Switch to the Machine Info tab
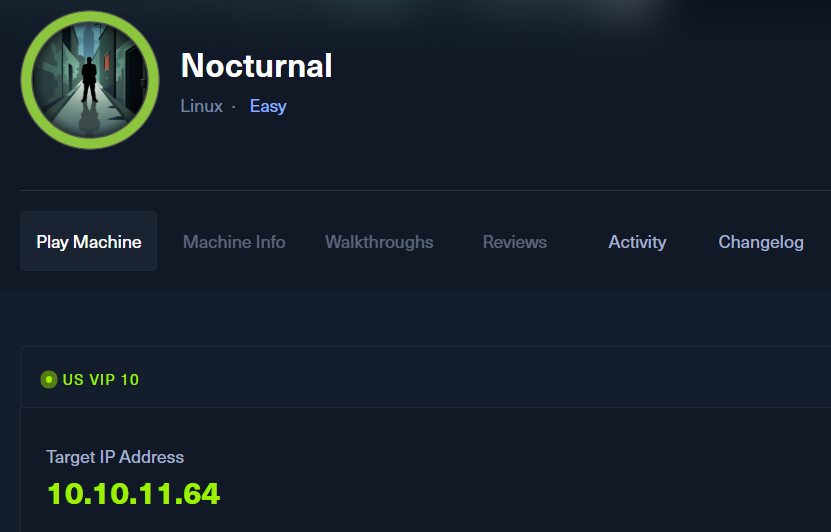This screenshot has height=532, width=831. (234, 242)
